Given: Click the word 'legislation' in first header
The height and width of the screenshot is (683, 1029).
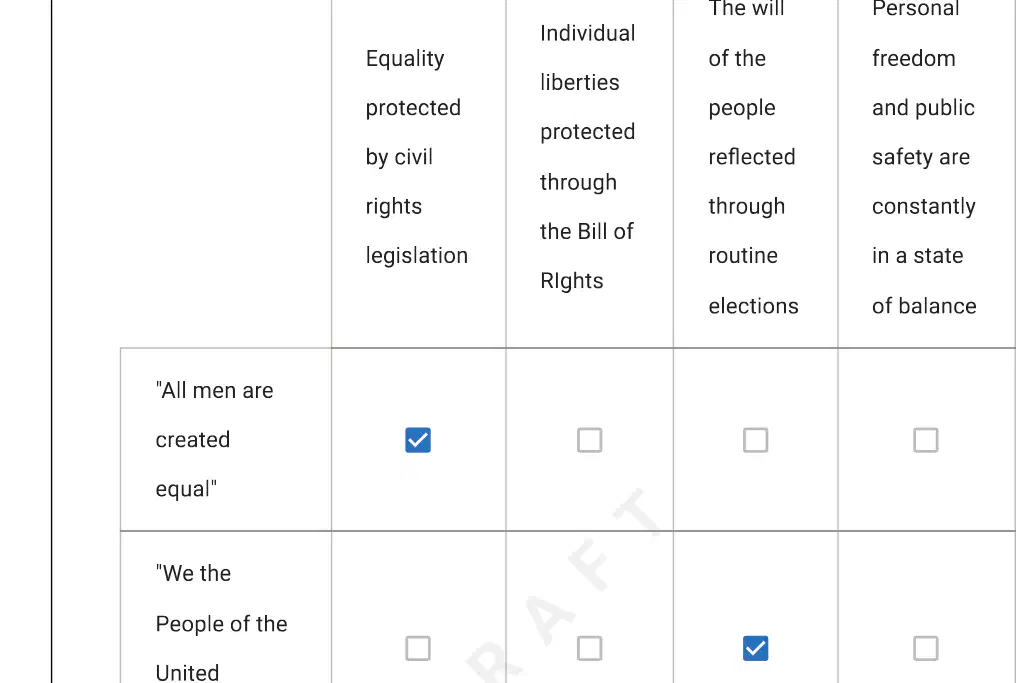Looking at the screenshot, I should click(x=417, y=255).
